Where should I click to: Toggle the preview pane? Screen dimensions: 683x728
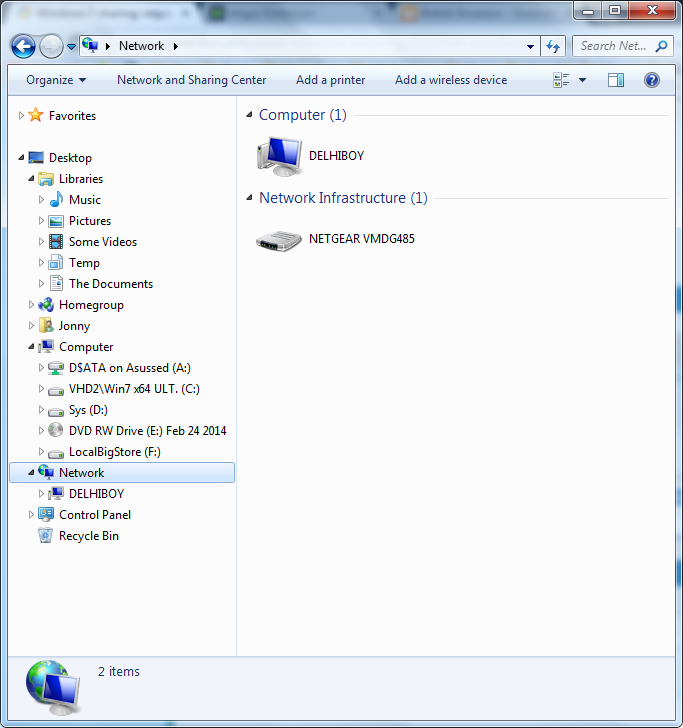point(616,80)
